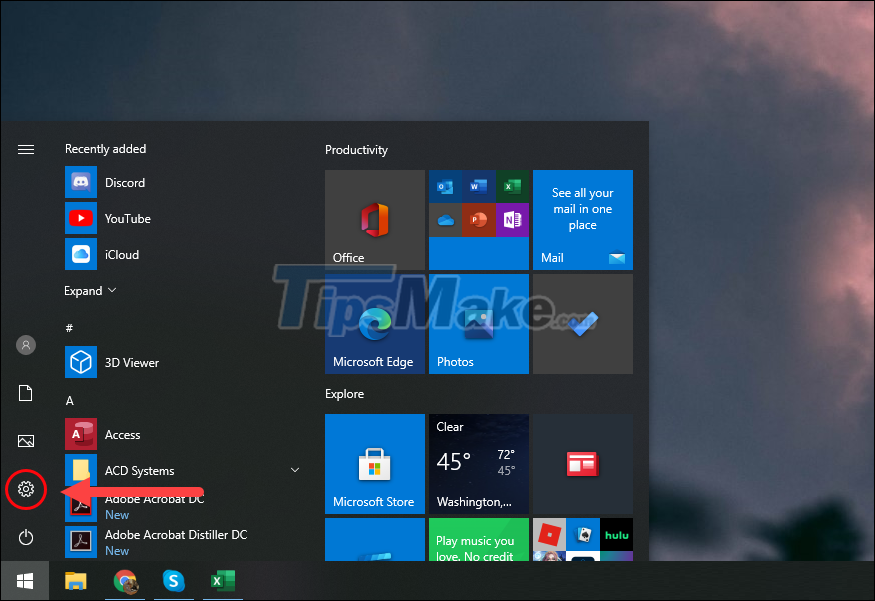Screen dimensions: 875x601
Task: Click the A letter group header
Action: pos(69,401)
